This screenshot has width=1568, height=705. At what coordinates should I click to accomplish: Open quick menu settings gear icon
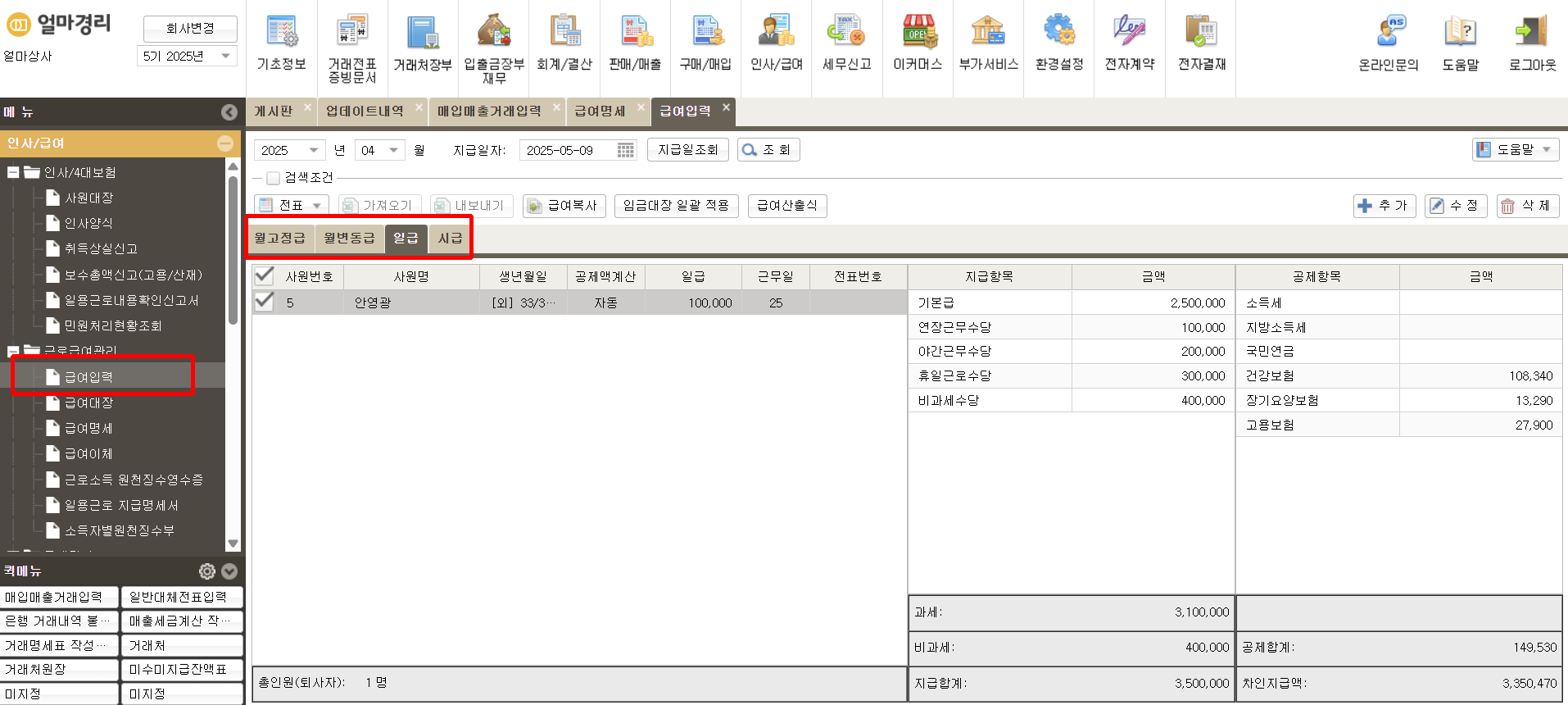point(207,571)
